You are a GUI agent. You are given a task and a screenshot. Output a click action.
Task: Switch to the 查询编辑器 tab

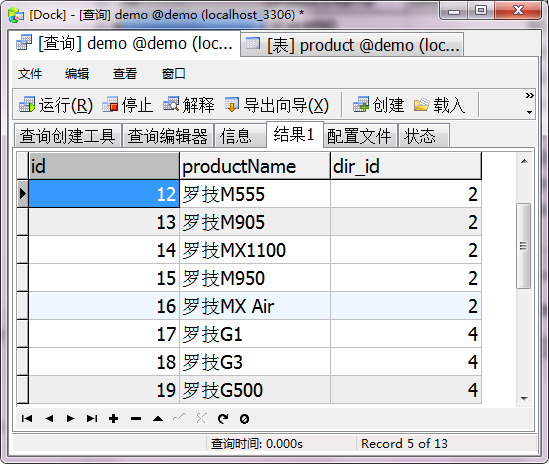(168, 136)
